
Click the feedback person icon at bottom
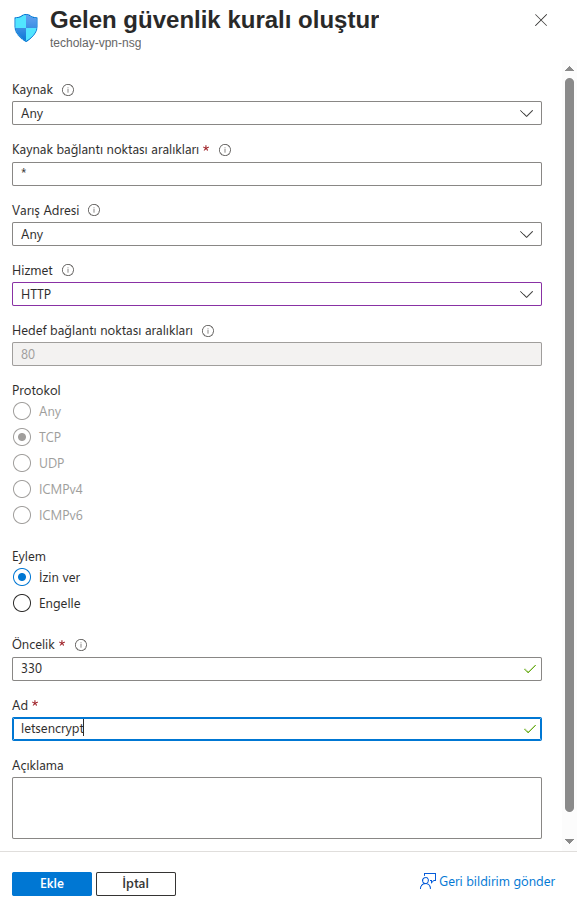coord(428,882)
